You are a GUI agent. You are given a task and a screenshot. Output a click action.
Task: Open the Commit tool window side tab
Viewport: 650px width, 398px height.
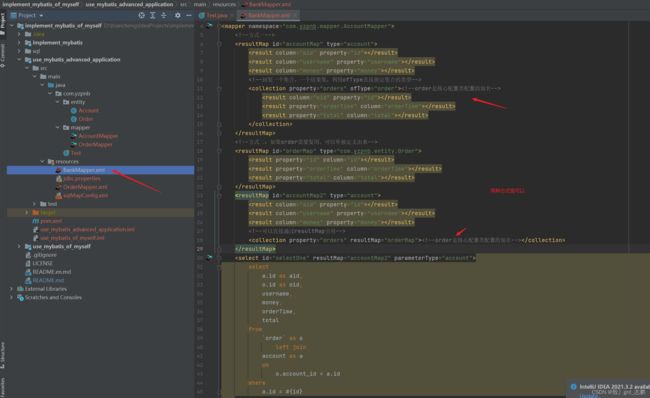pyautogui.click(x=3, y=55)
